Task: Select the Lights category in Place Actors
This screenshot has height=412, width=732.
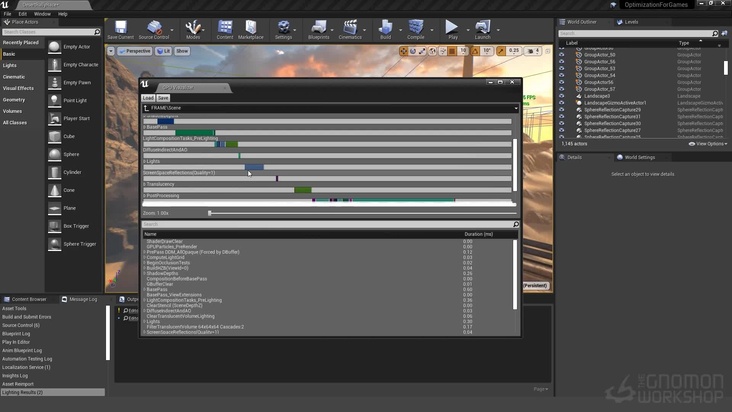Action: click(x=9, y=65)
